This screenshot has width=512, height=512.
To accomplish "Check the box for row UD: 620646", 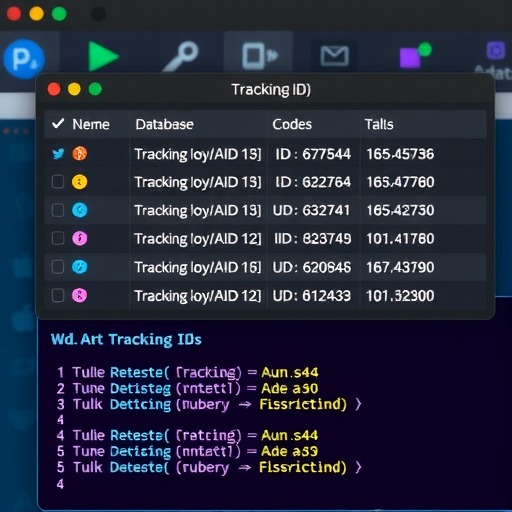I will coord(58,267).
